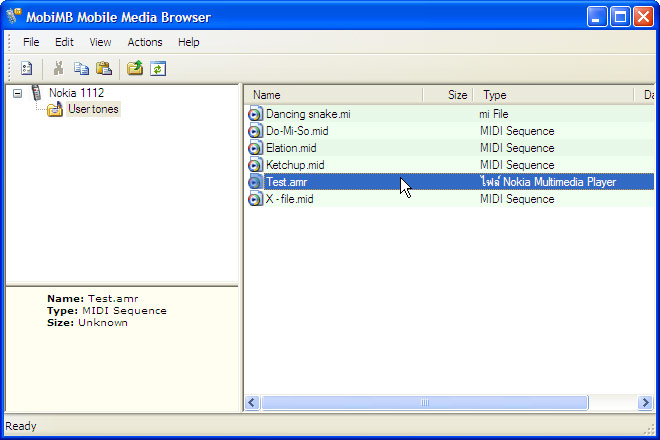The width and height of the screenshot is (660, 440).
Task: Close the MobiMB window
Action: pyautogui.click(x=644, y=17)
